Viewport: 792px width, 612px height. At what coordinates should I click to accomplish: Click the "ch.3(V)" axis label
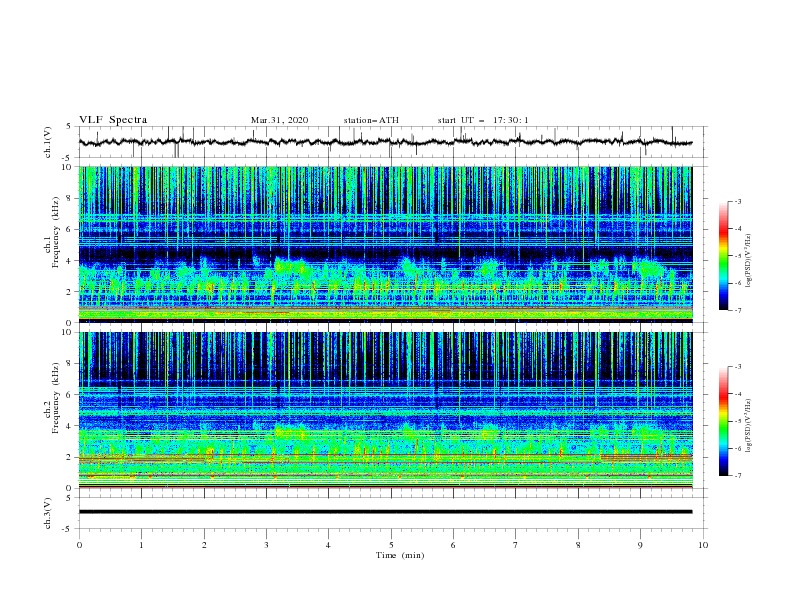coord(48,513)
